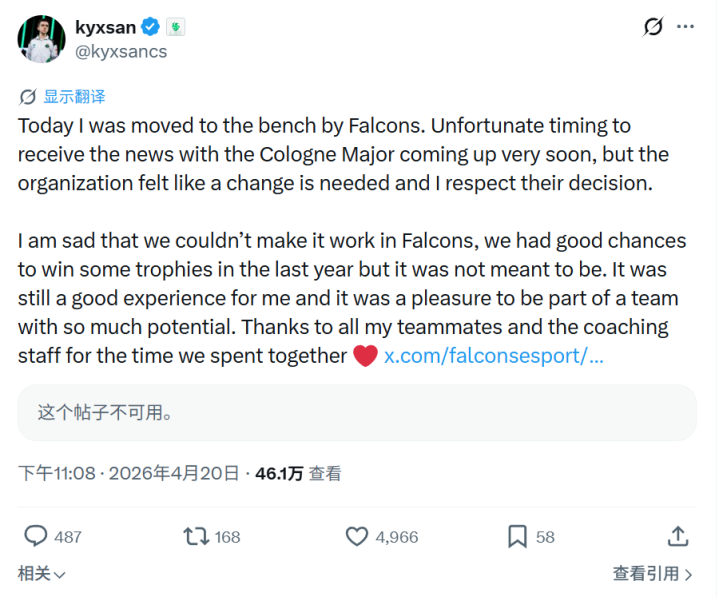Click the @kyxsancs handle
The height and width of the screenshot is (597, 719).
121,51
